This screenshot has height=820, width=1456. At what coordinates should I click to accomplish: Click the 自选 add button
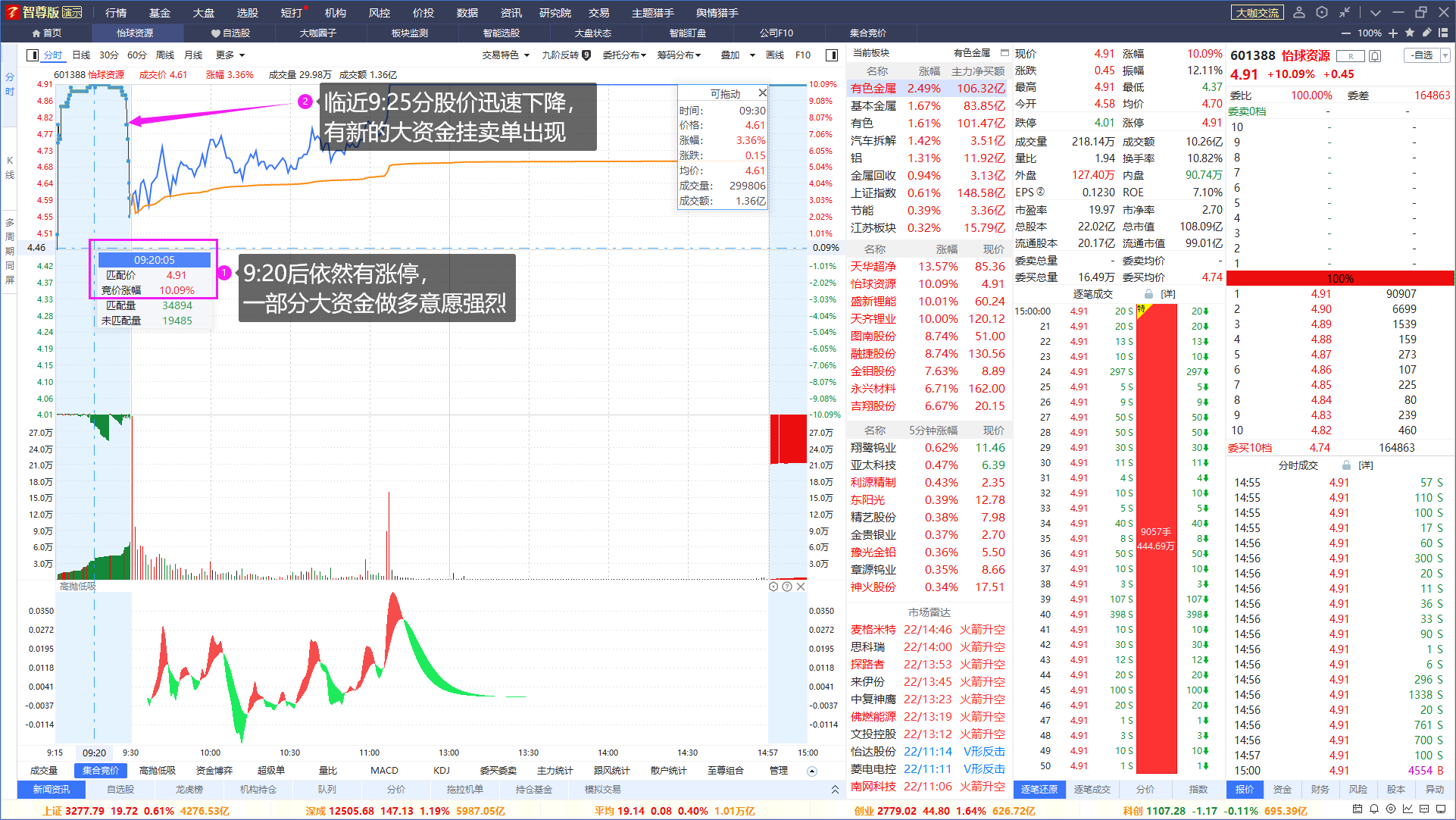pyautogui.click(x=1422, y=55)
